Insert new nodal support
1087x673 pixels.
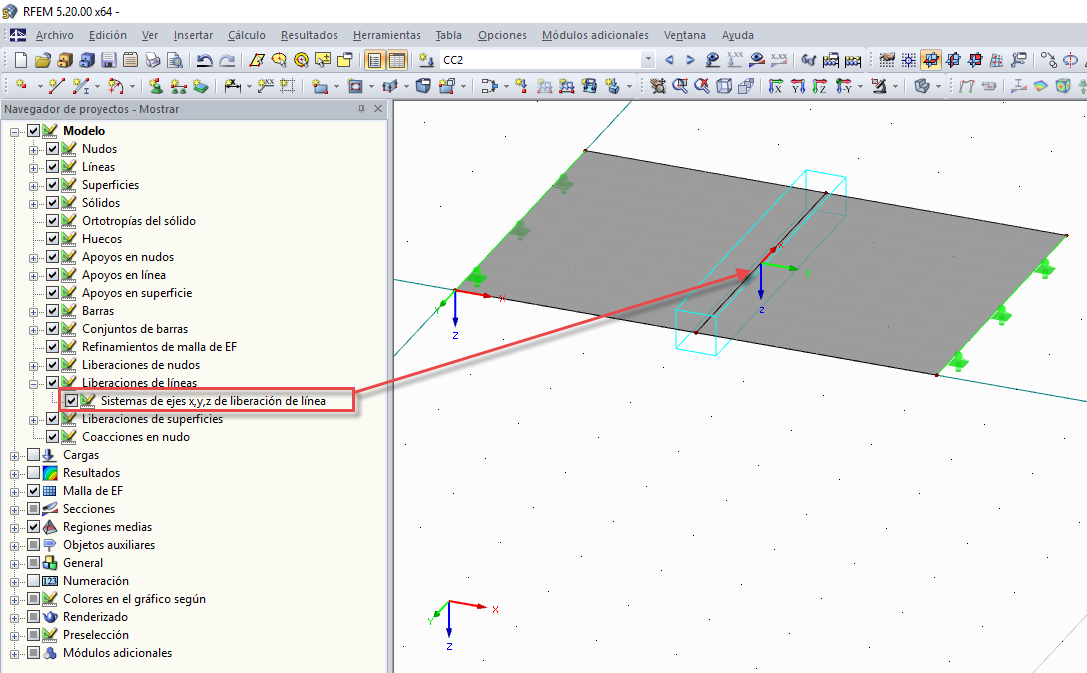pyautogui.click(x=156, y=86)
